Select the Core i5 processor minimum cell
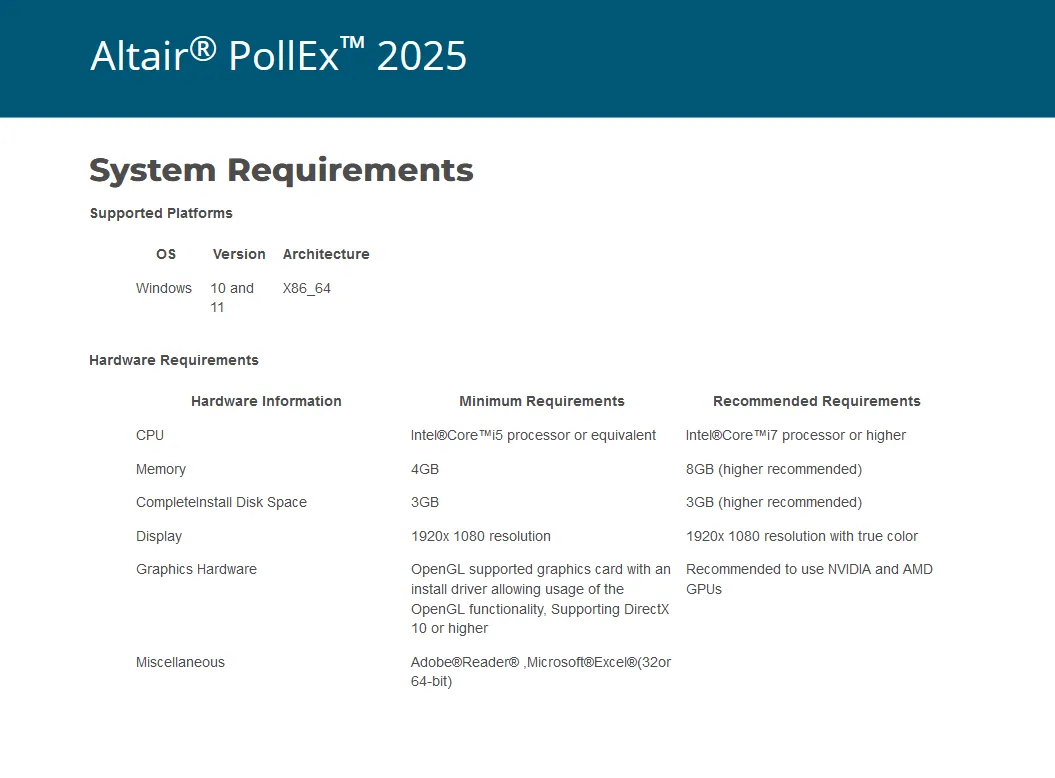The image size is (1055, 778). point(534,435)
